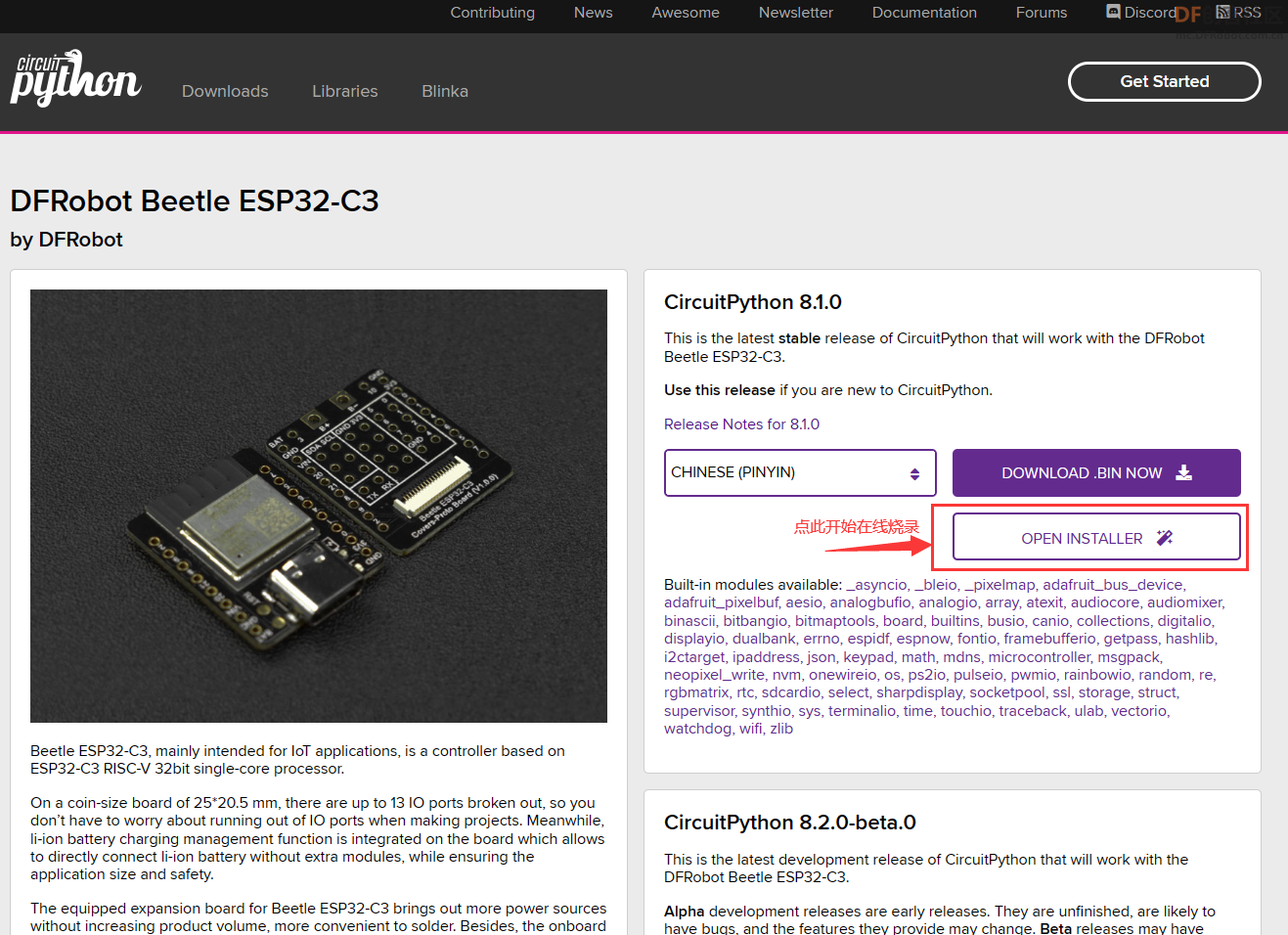
Task: Switch to the Libraries section
Action: pos(344,91)
